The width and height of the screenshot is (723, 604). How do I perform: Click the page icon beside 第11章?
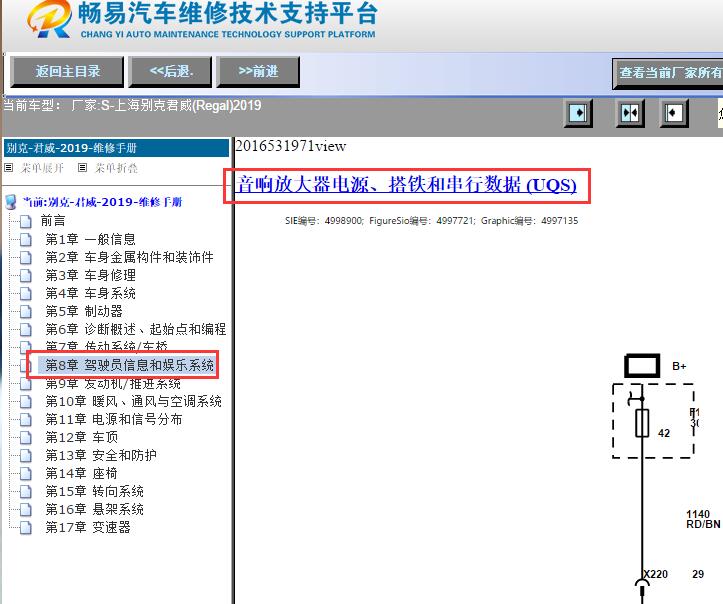pos(26,420)
